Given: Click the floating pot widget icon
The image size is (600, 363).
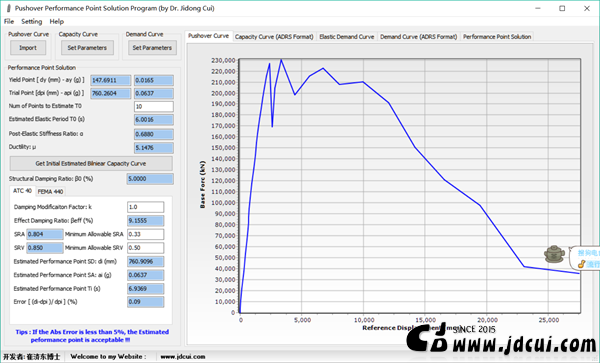Looking at the screenshot, I should [x=554, y=254].
